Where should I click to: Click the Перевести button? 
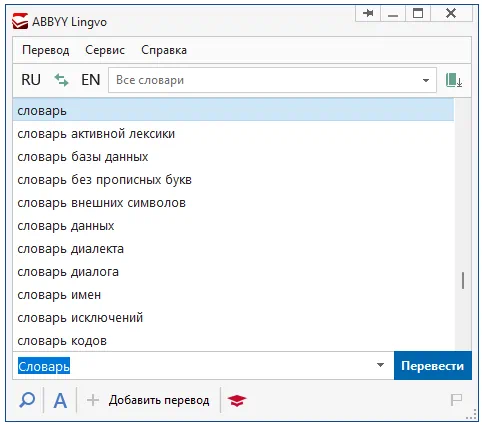[433, 365]
